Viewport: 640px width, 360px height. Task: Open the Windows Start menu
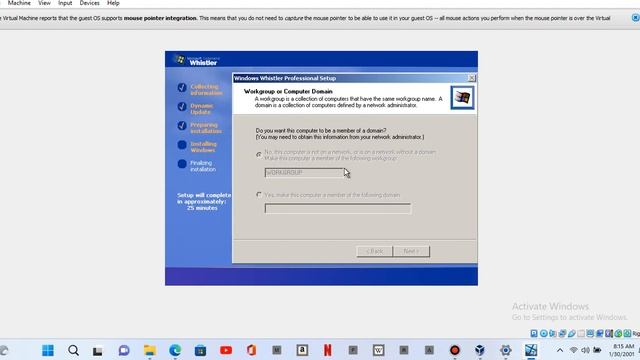(x=48, y=350)
